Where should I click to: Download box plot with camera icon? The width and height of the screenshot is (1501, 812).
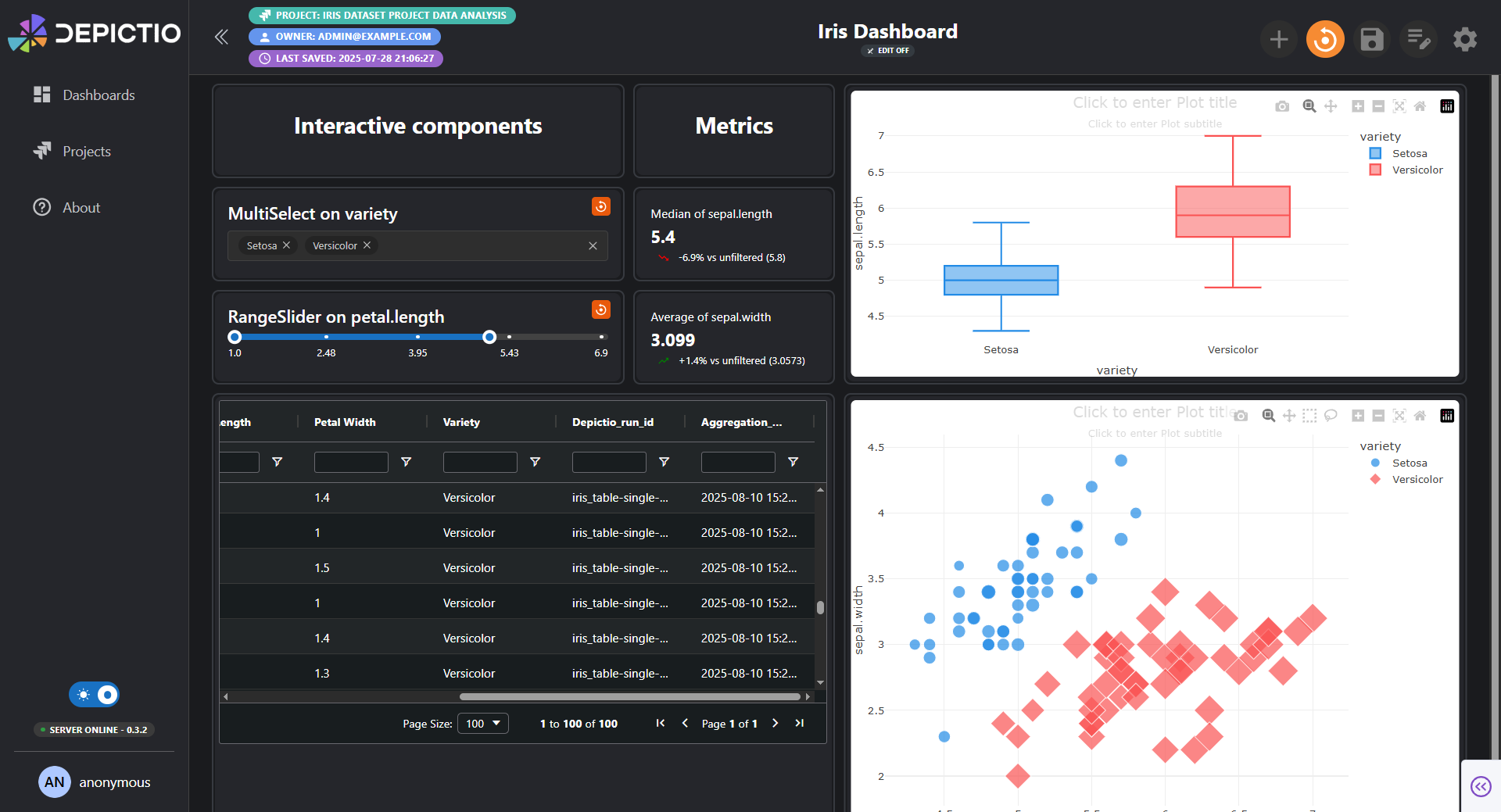(x=1282, y=106)
